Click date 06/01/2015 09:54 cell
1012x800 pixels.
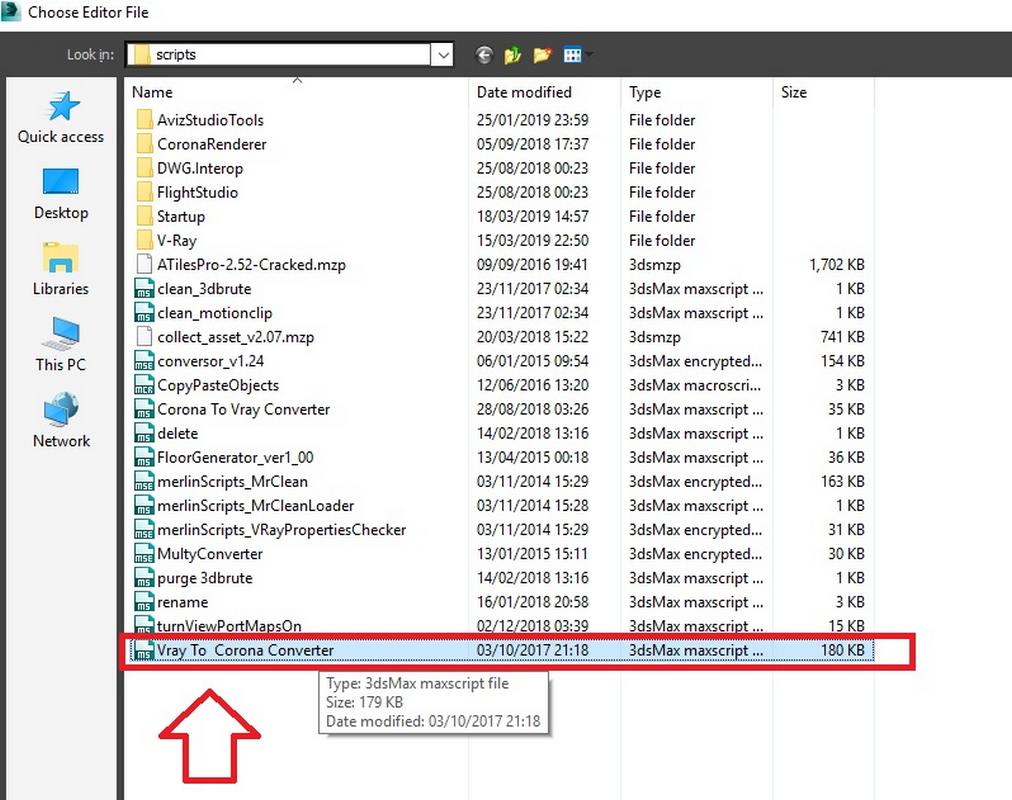[x=532, y=361]
